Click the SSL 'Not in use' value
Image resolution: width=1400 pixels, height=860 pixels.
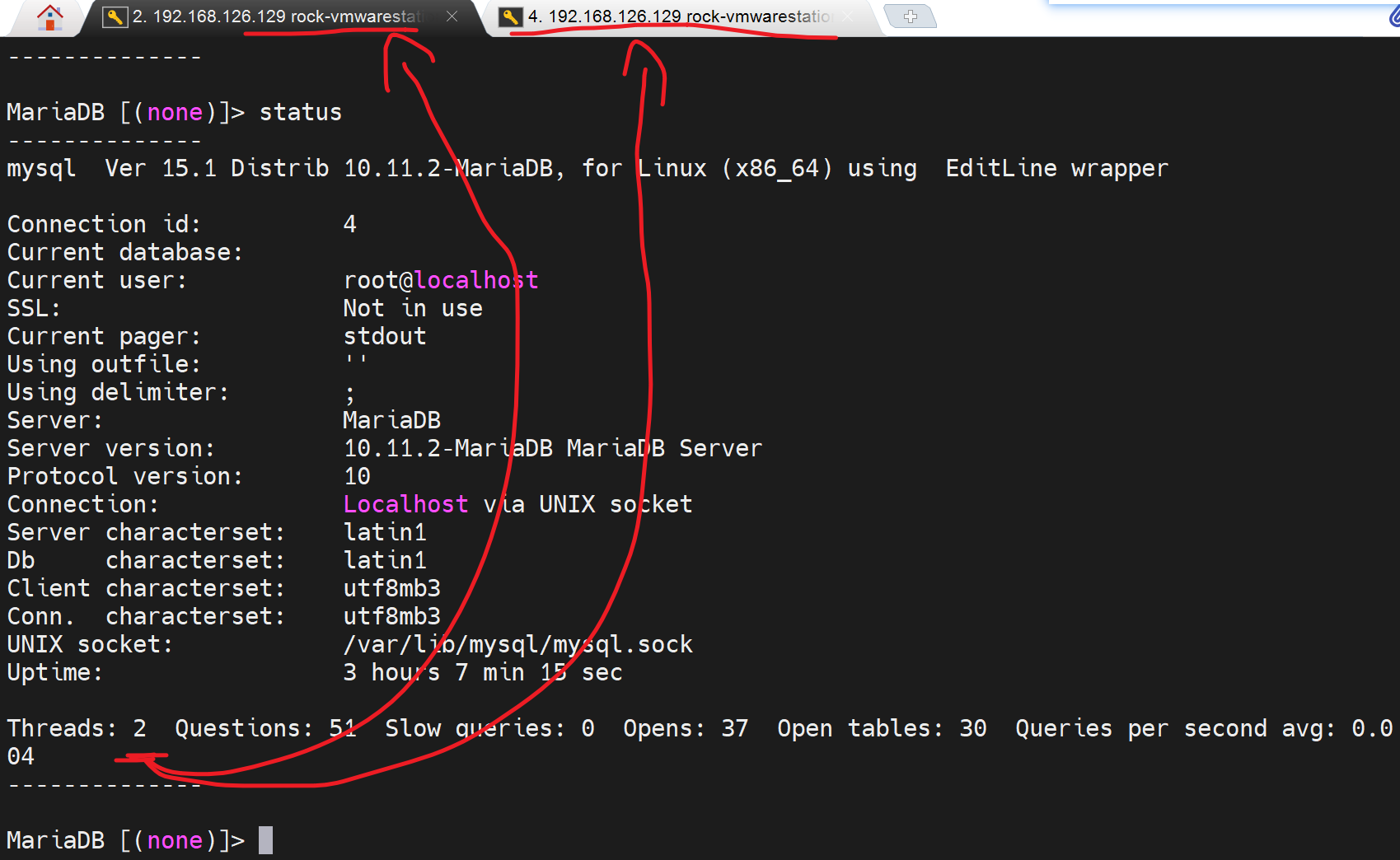click(412, 308)
